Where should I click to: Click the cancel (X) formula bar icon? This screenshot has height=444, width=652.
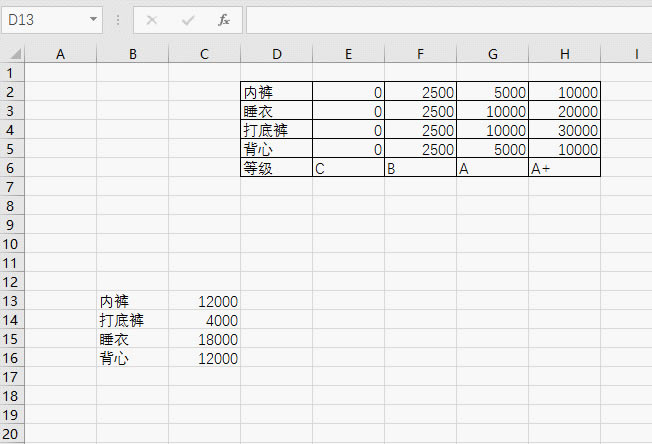(152, 20)
